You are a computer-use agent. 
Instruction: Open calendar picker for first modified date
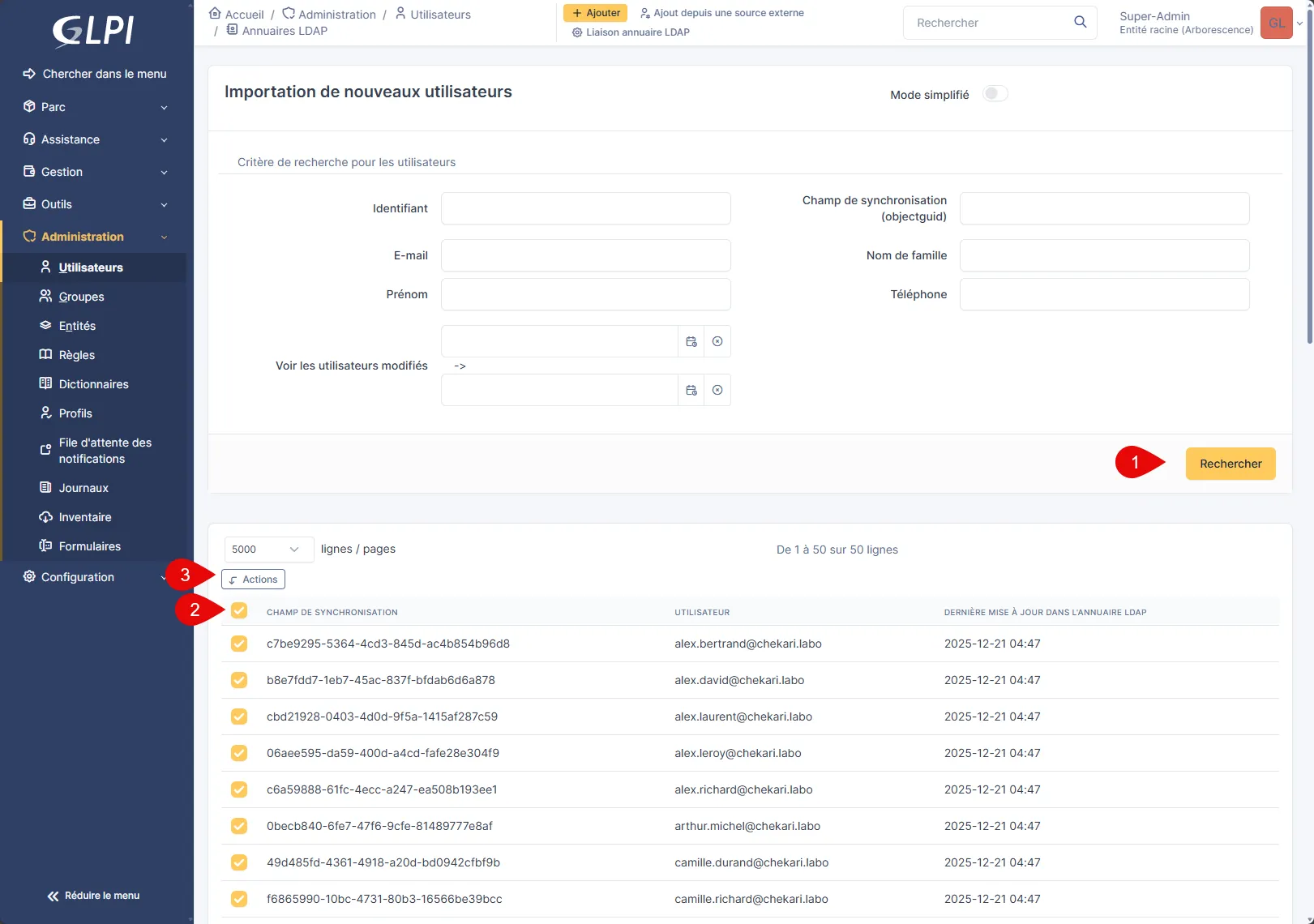coord(691,342)
